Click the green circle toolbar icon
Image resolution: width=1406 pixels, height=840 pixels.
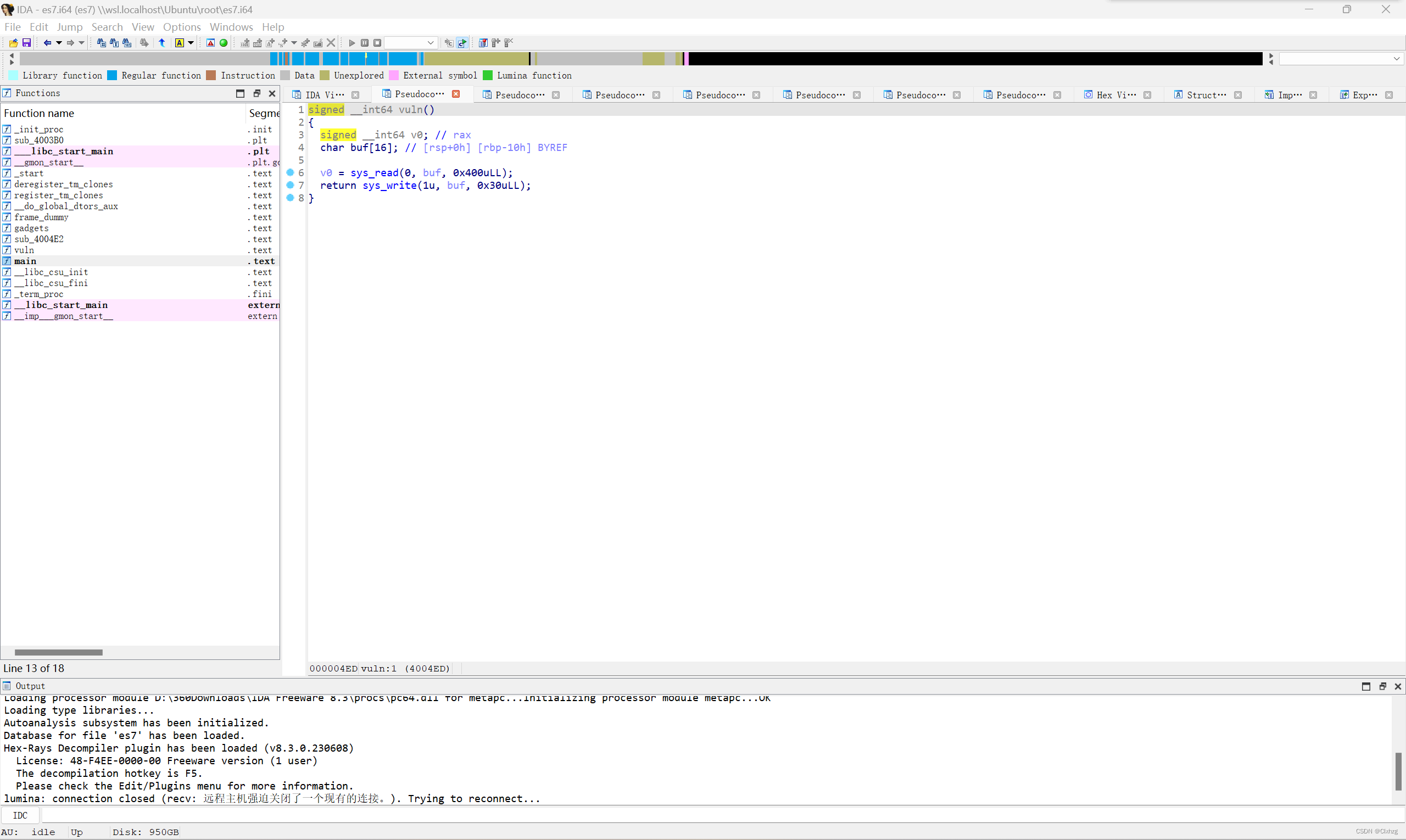click(x=224, y=43)
